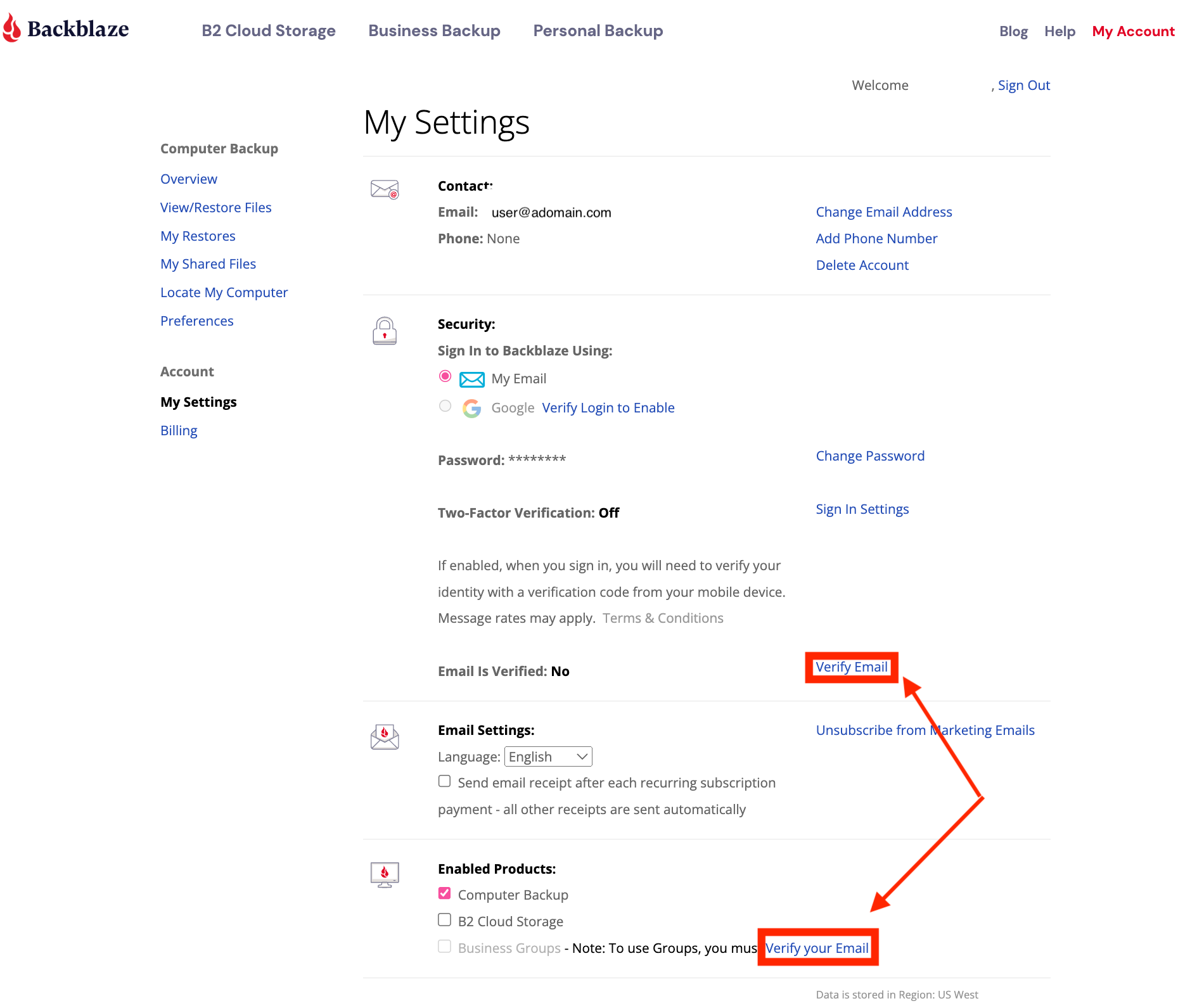This screenshot has height=1008, width=1197.
Task: Enable the B2 Cloud Storage checkbox
Action: coord(445,920)
